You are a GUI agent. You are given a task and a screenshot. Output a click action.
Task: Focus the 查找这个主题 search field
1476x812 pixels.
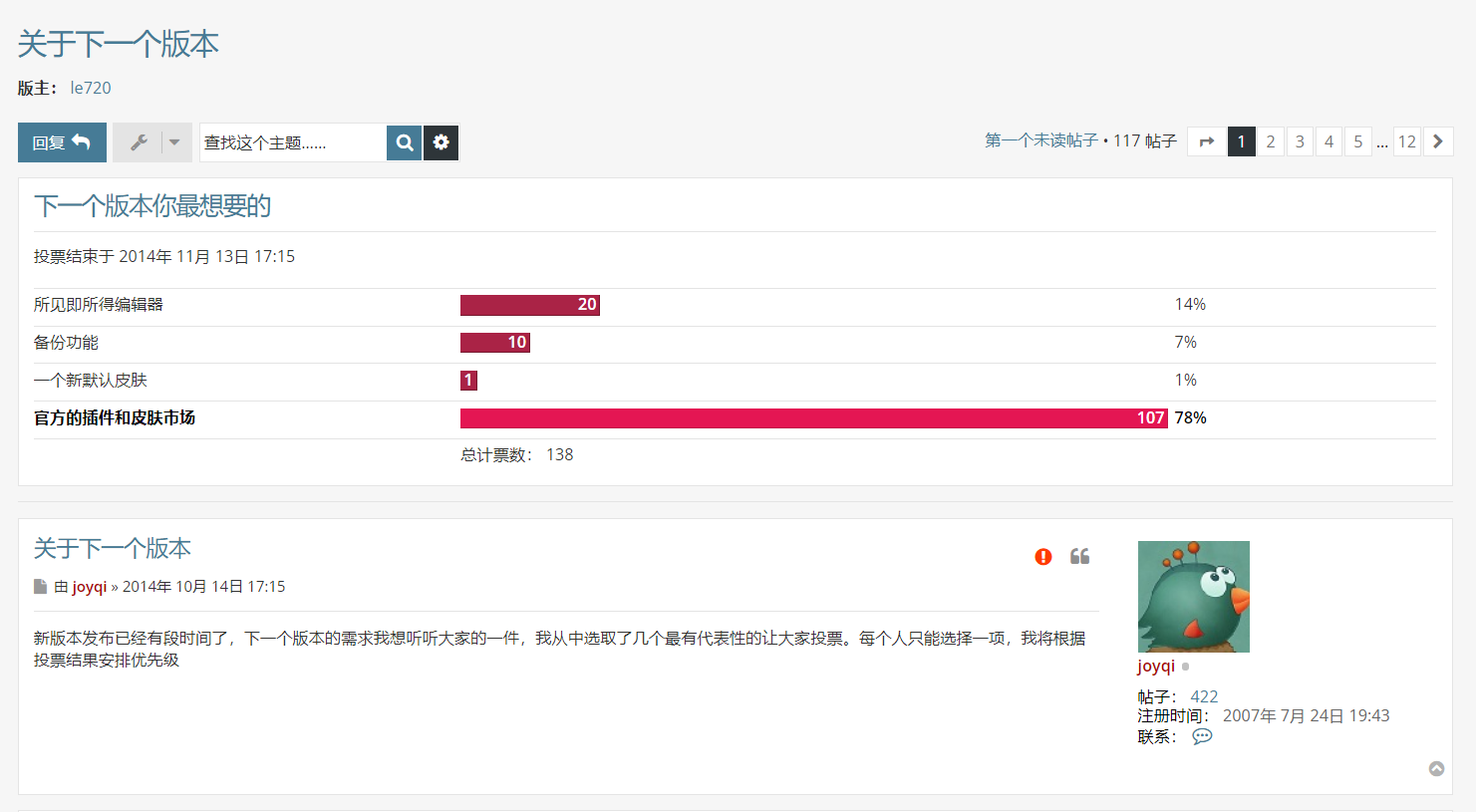click(x=293, y=142)
